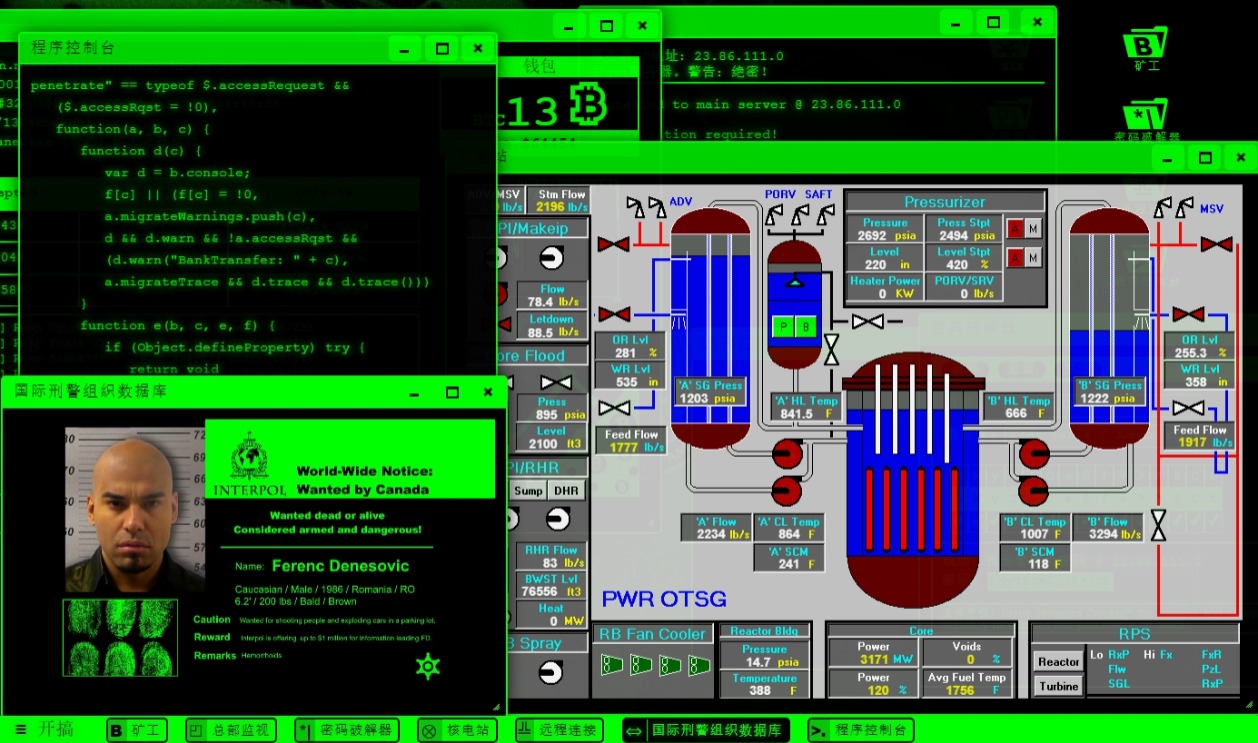Click the red steam valve beside ADV on loop A
Screen dimensions: 1258x743
pos(613,243)
